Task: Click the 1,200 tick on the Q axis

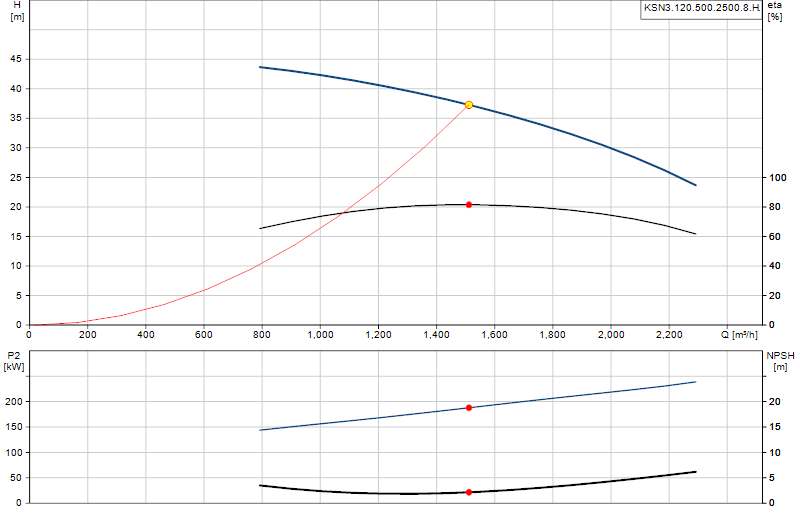Action: [379, 335]
